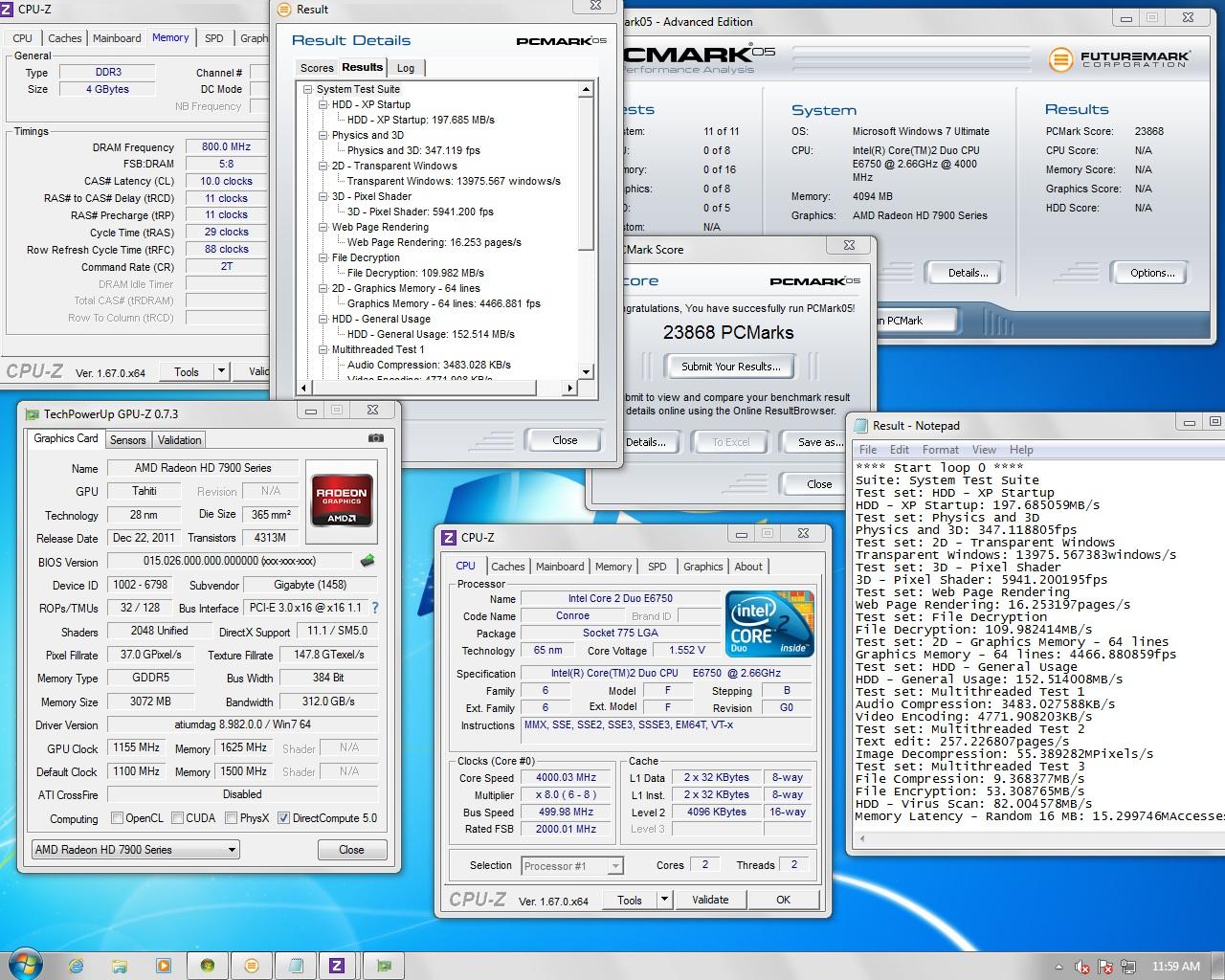Click the Action Center flag tray icon
This screenshot has height=980, width=1225.
(1105, 967)
